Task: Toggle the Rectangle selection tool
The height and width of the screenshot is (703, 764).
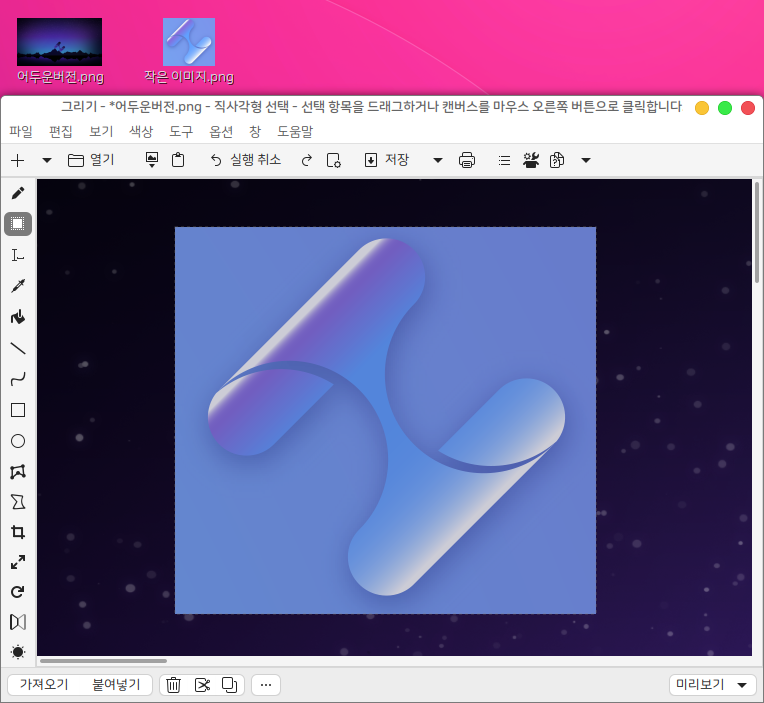Action: pos(18,224)
